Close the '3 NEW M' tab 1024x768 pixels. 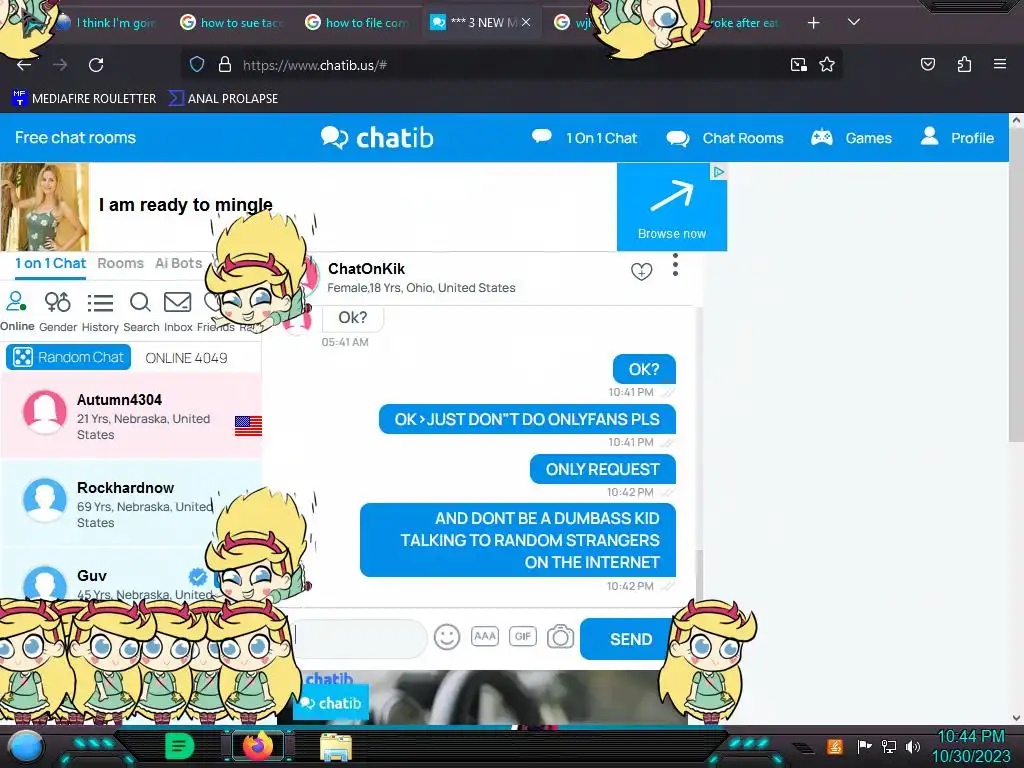point(526,22)
